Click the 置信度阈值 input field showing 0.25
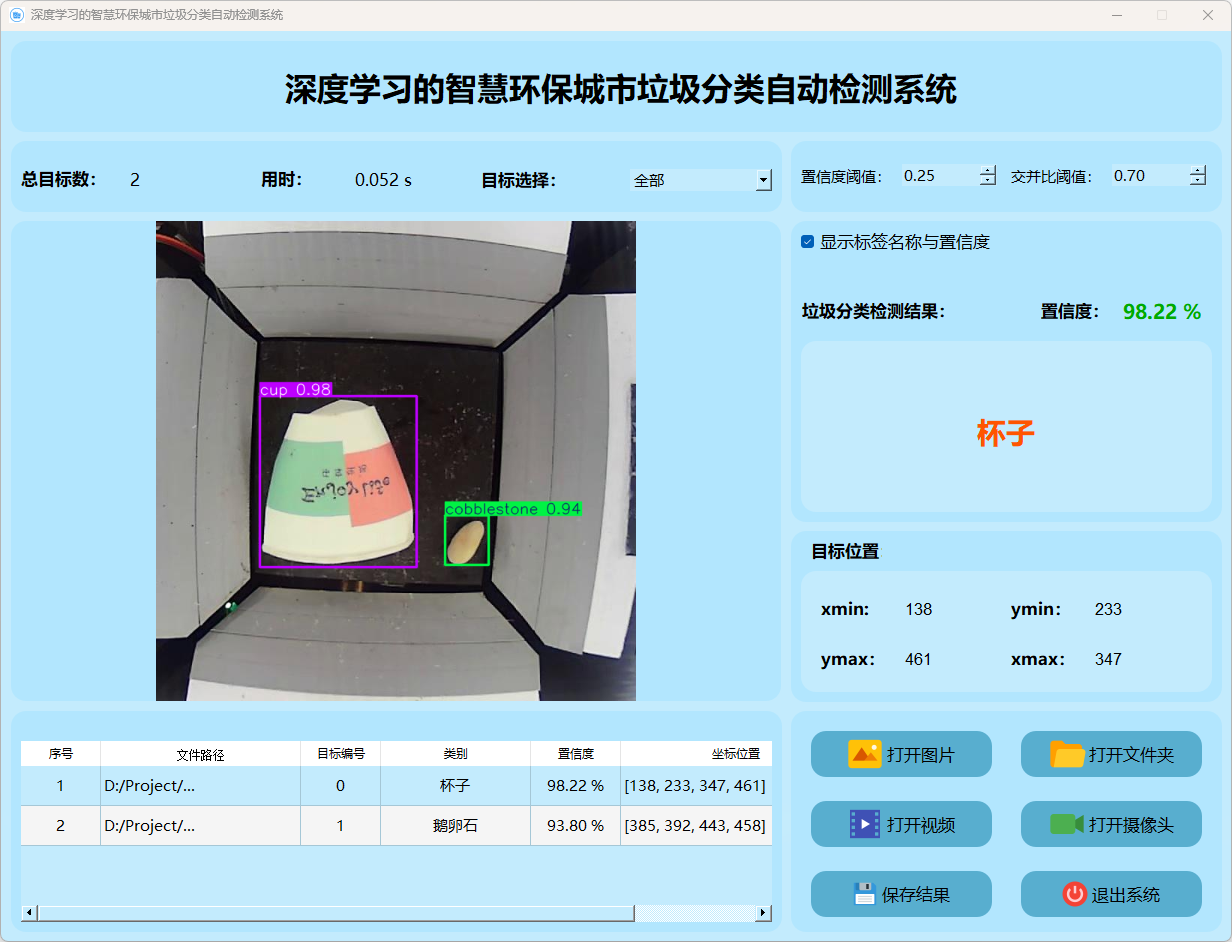This screenshot has height=942, width=1232. coord(940,175)
